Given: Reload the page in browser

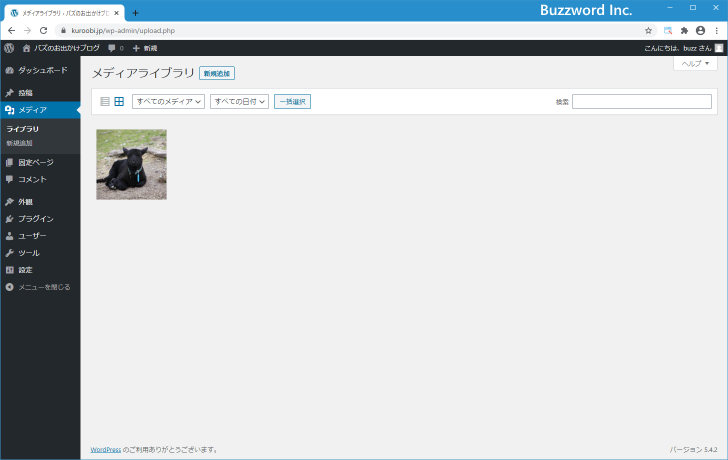Looking at the screenshot, I should pyautogui.click(x=43, y=30).
